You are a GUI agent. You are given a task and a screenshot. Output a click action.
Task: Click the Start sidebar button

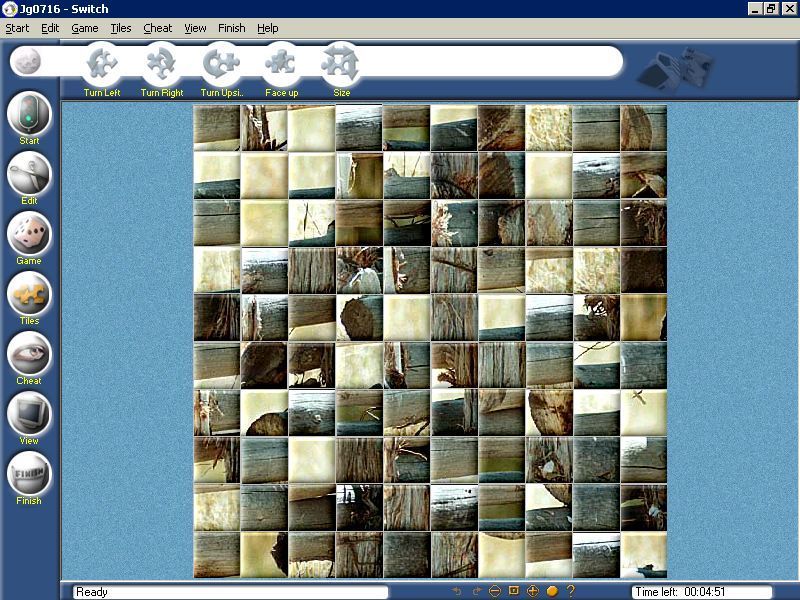(x=28, y=117)
